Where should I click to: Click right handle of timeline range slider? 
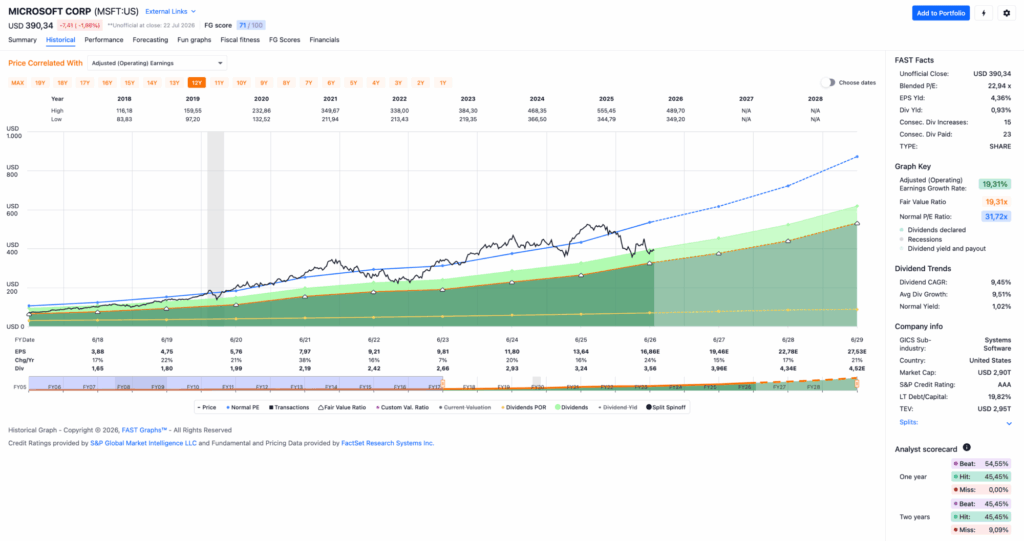pos(857,384)
